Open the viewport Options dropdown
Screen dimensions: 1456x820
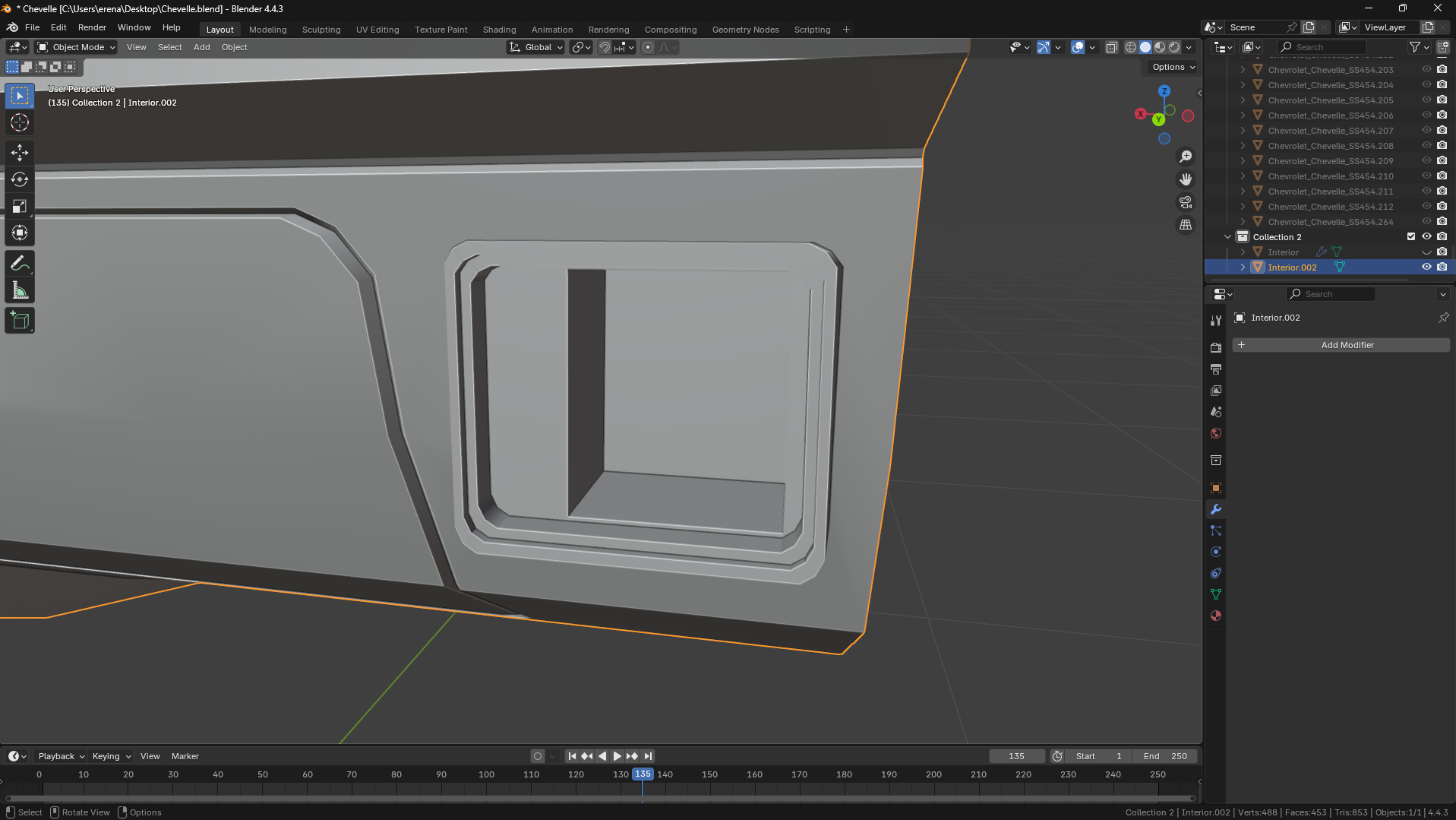1173,67
